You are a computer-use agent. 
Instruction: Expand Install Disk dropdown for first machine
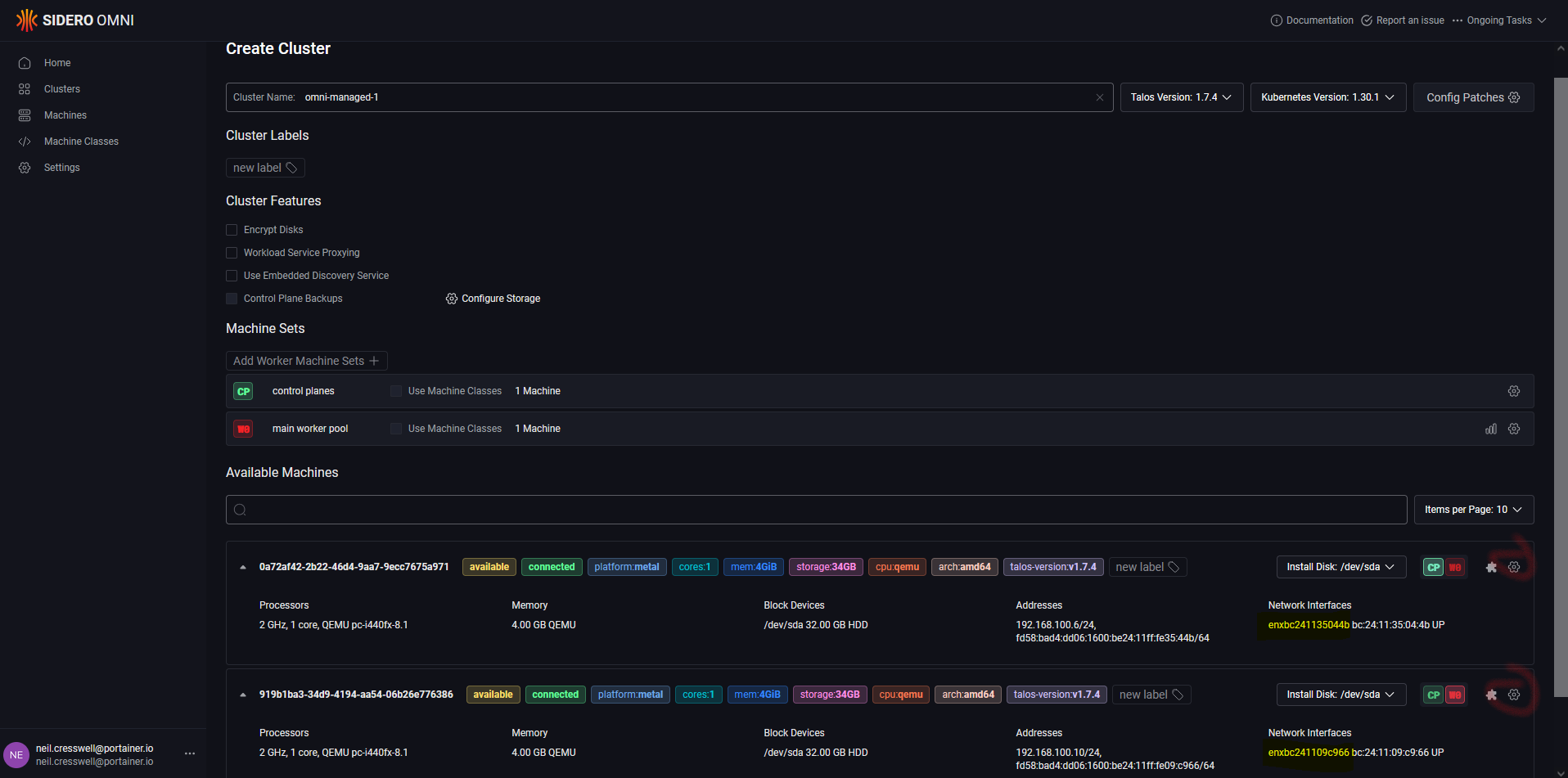(x=1340, y=567)
